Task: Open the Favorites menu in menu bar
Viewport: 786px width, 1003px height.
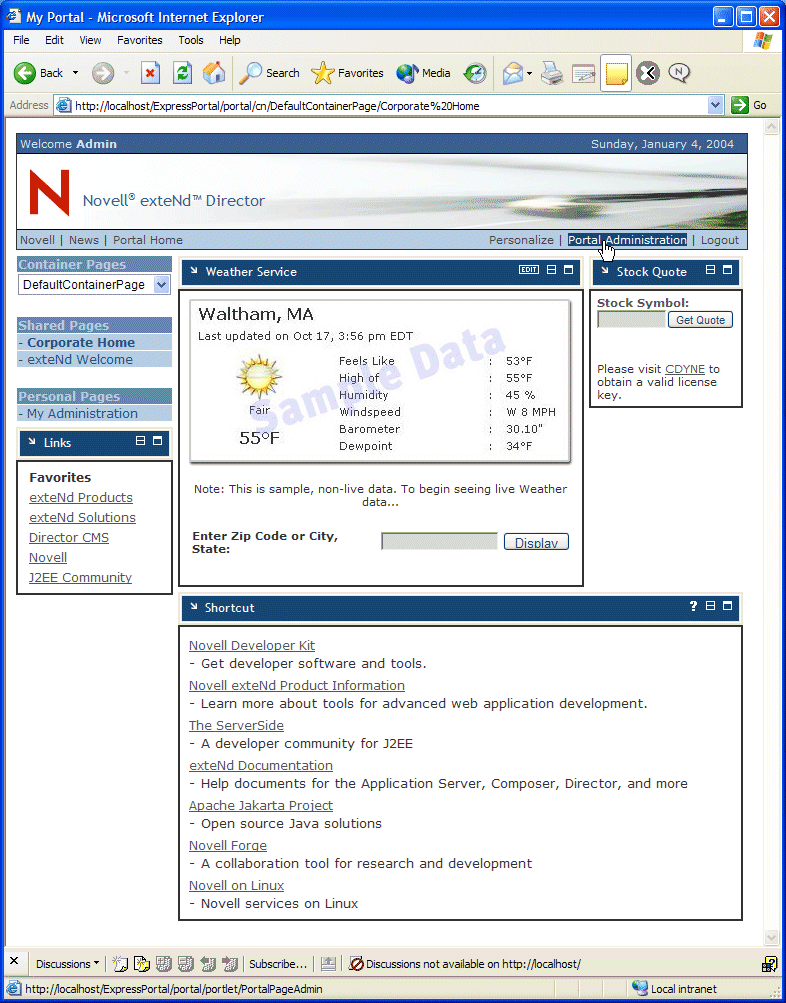Action: click(139, 40)
